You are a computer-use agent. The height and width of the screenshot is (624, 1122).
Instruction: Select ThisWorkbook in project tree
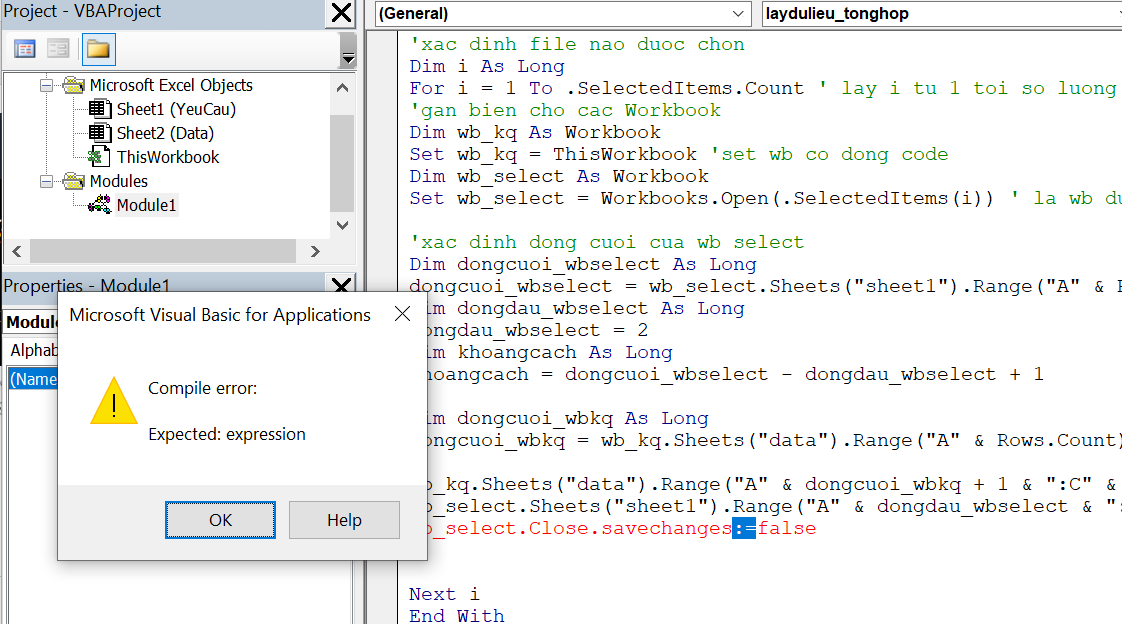click(x=168, y=157)
